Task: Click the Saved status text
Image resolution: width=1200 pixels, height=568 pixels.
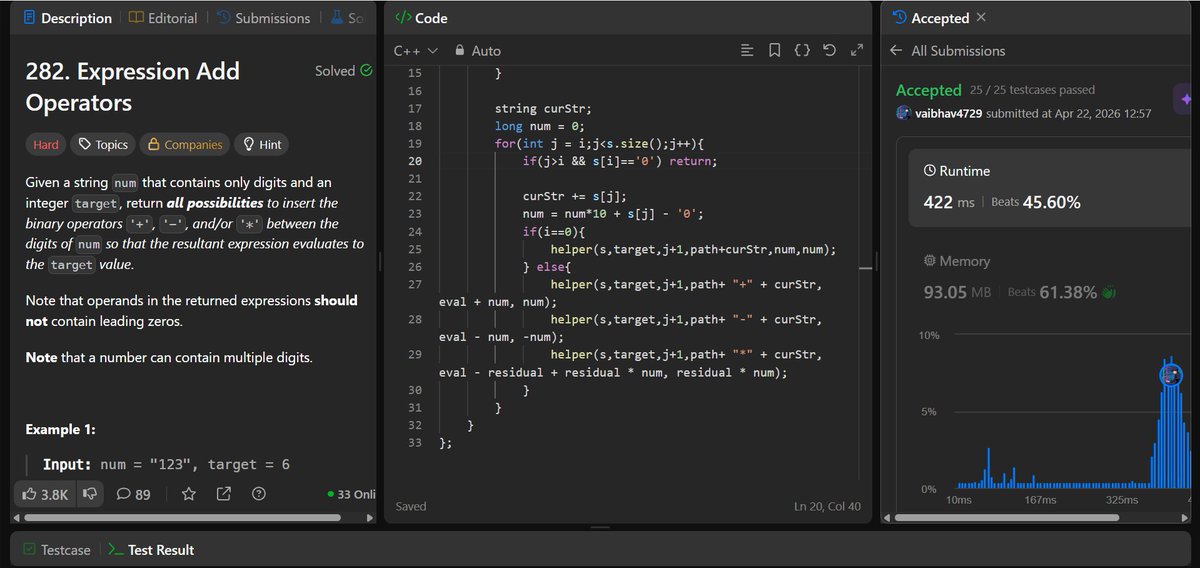Action: (x=411, y=507)
